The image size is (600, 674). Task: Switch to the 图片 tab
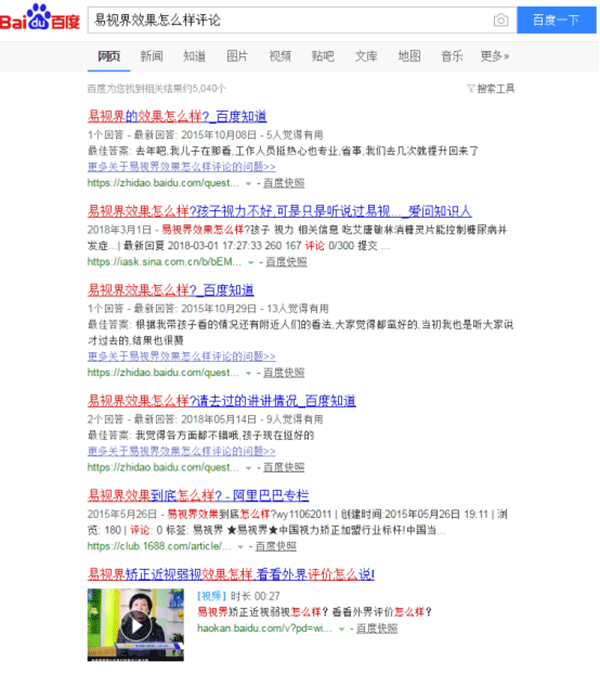(237, 56)
